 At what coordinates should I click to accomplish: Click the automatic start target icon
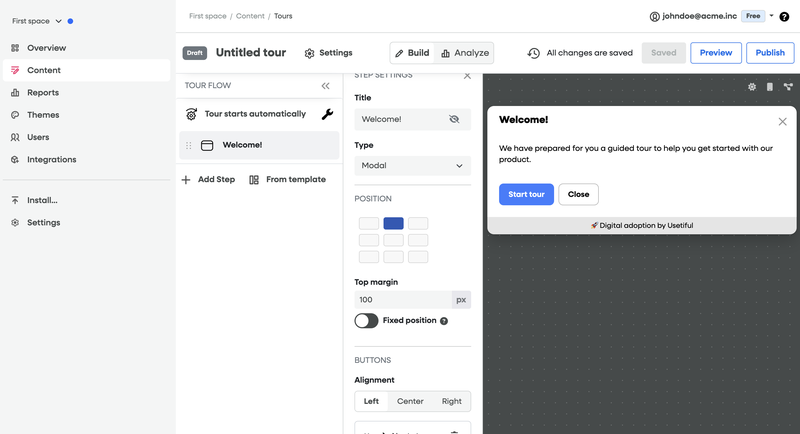click(191, 114)
